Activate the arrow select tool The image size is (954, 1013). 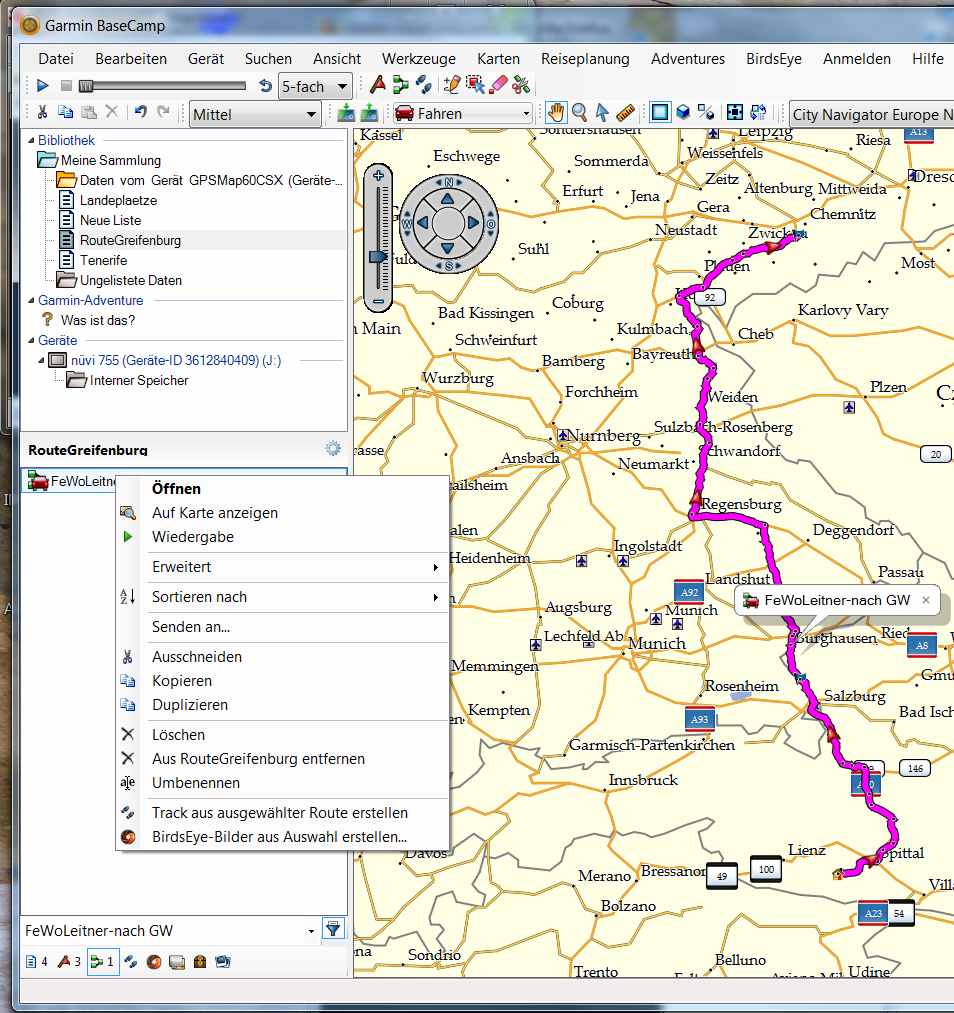point(602,112)
